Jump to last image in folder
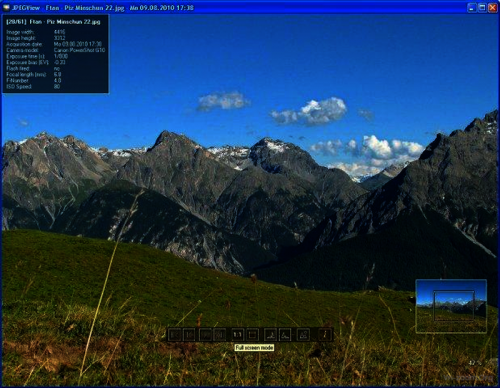Image resolution: width=500 pixels, height=388 pixels. tap(220, 334)
